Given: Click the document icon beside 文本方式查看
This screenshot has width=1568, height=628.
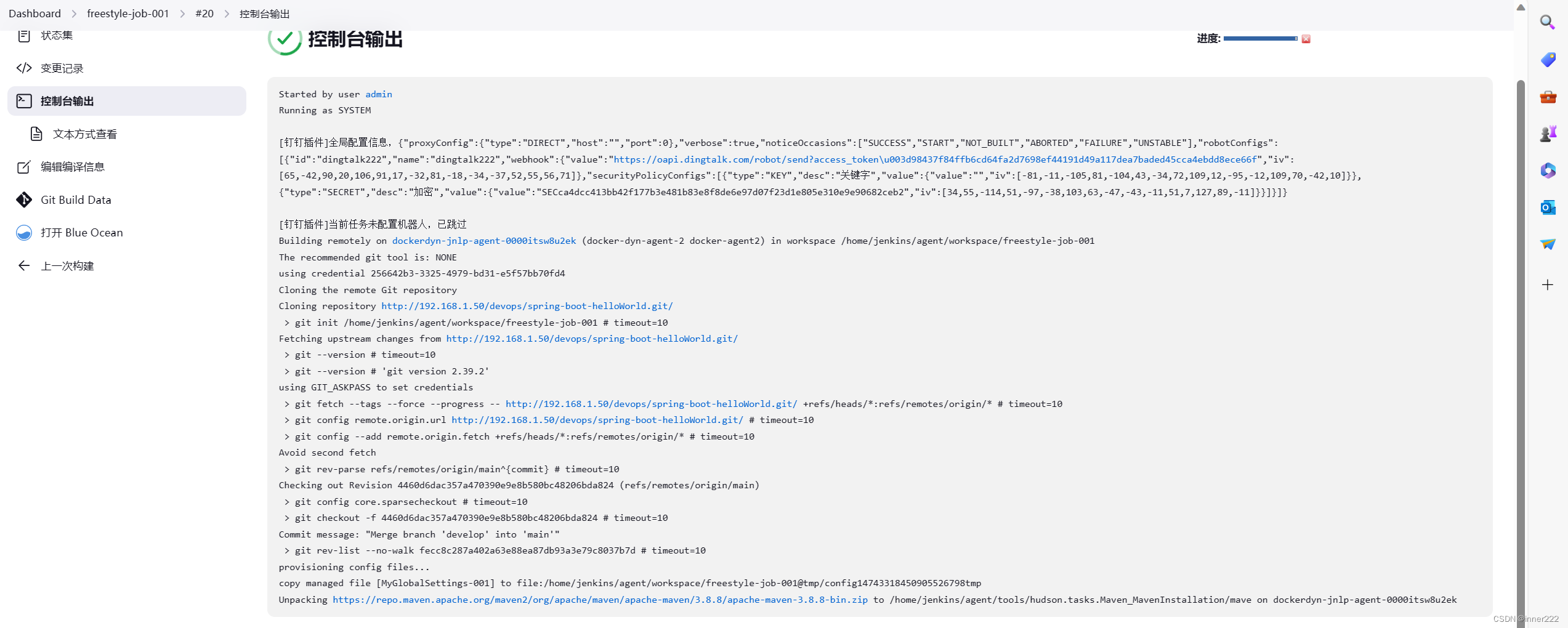Looking at the screenshot, I should [36, 134].
